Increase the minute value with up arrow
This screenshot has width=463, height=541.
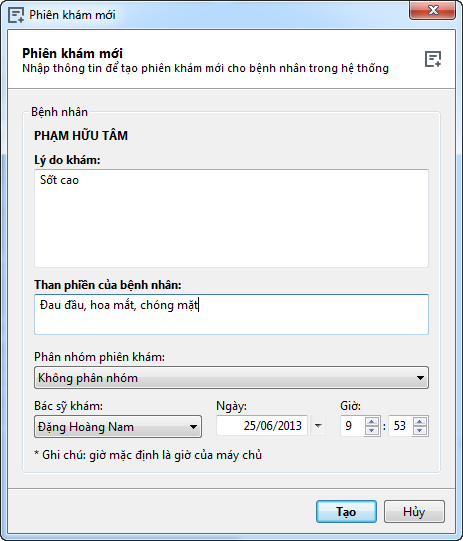(x=420, y=422)
